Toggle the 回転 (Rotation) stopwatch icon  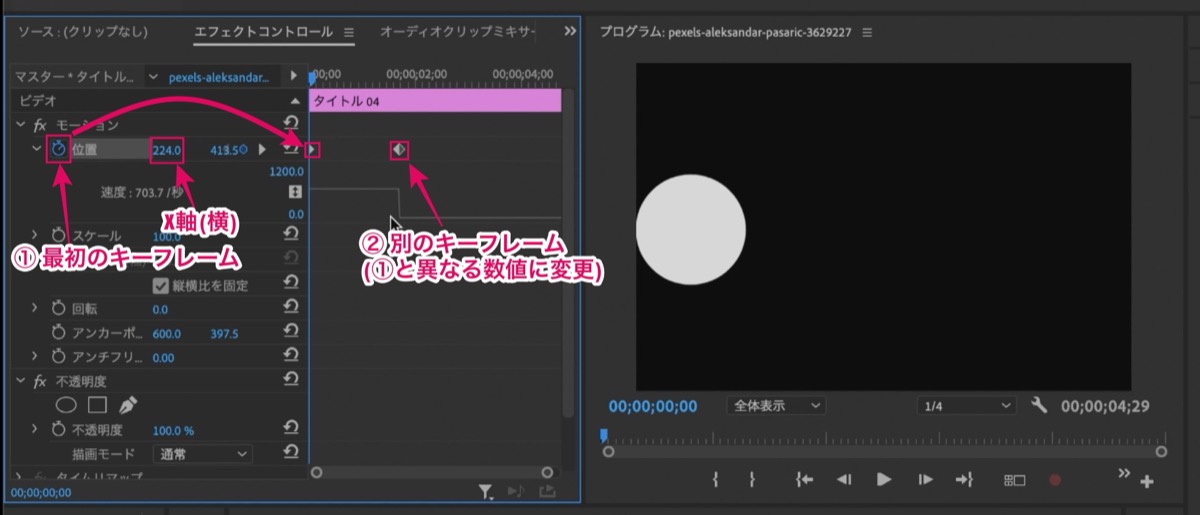(x=59, y=308)
